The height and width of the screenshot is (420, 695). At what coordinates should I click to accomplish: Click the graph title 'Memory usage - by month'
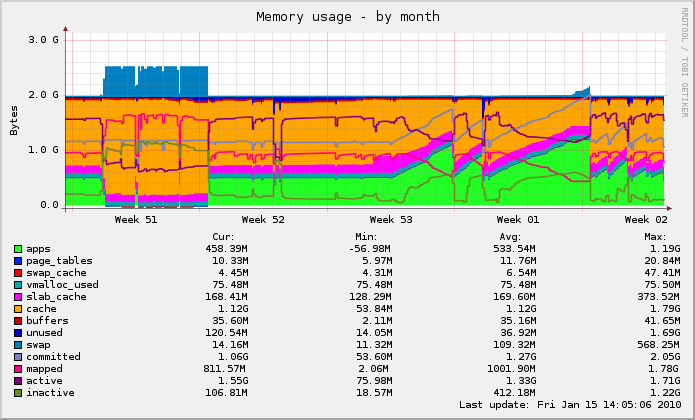(x=347, y=17)
